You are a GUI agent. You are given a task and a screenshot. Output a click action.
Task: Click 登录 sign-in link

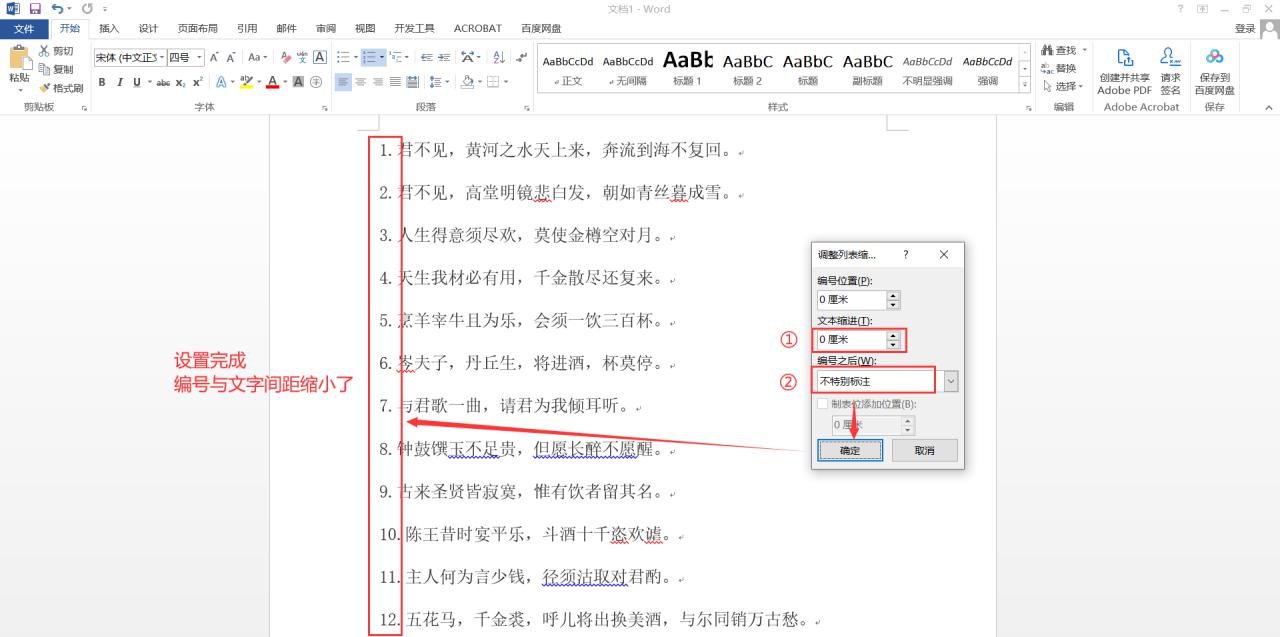coord(1245,29)
